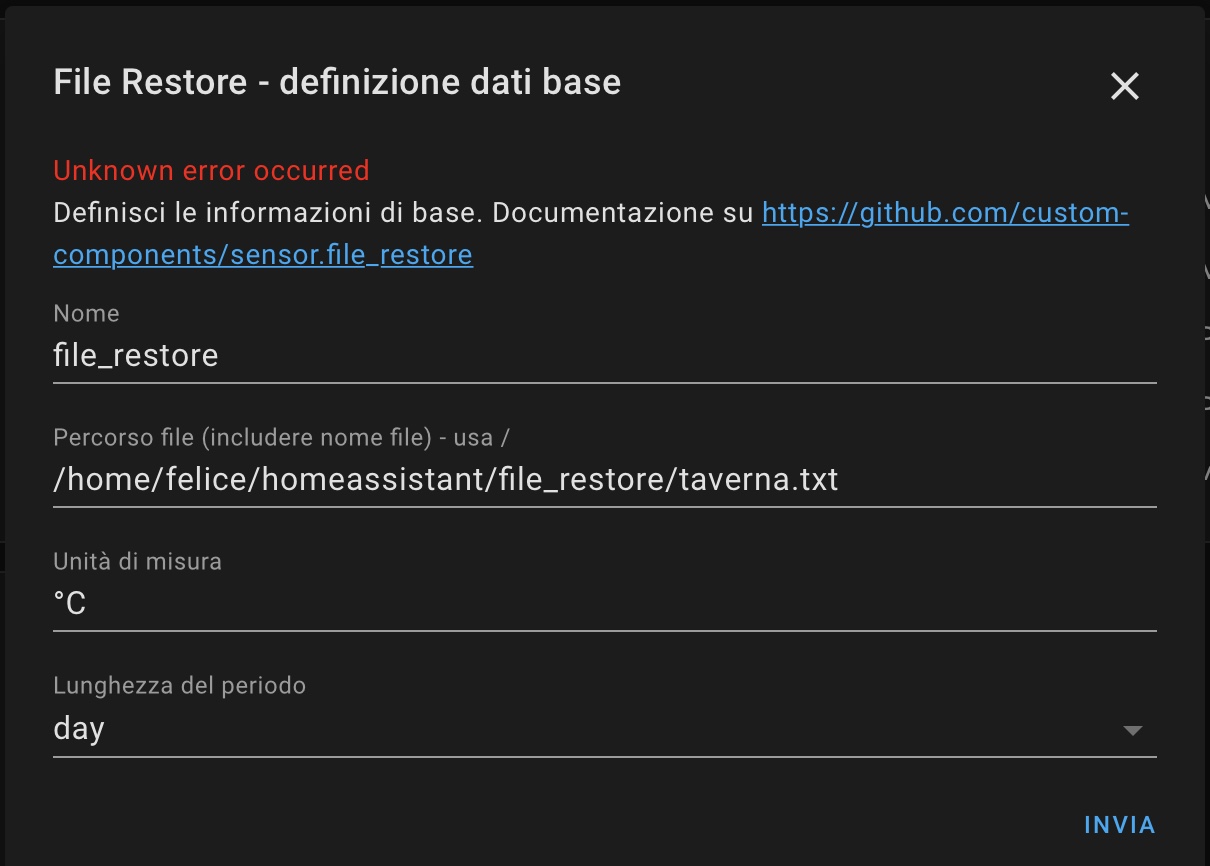Click the 'Unknown error occurred' message
Screen dimensions: 1210x866
pyautogui.click(x=211, y=170)
